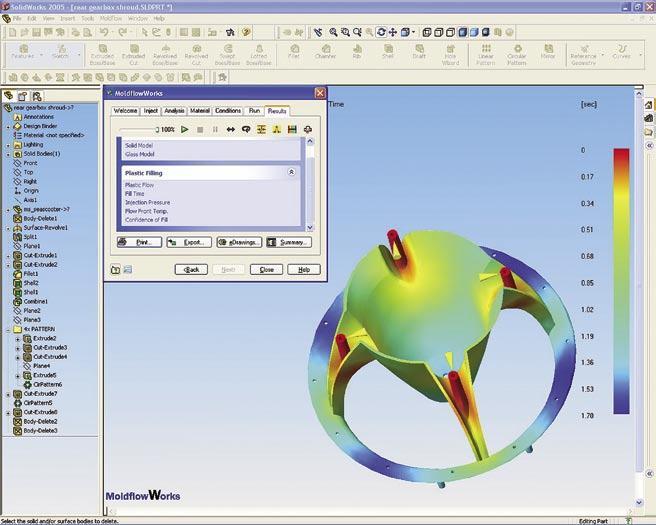Click the Circular Pattern feature icon
This screenshot has width=656, height=525.
517,55
